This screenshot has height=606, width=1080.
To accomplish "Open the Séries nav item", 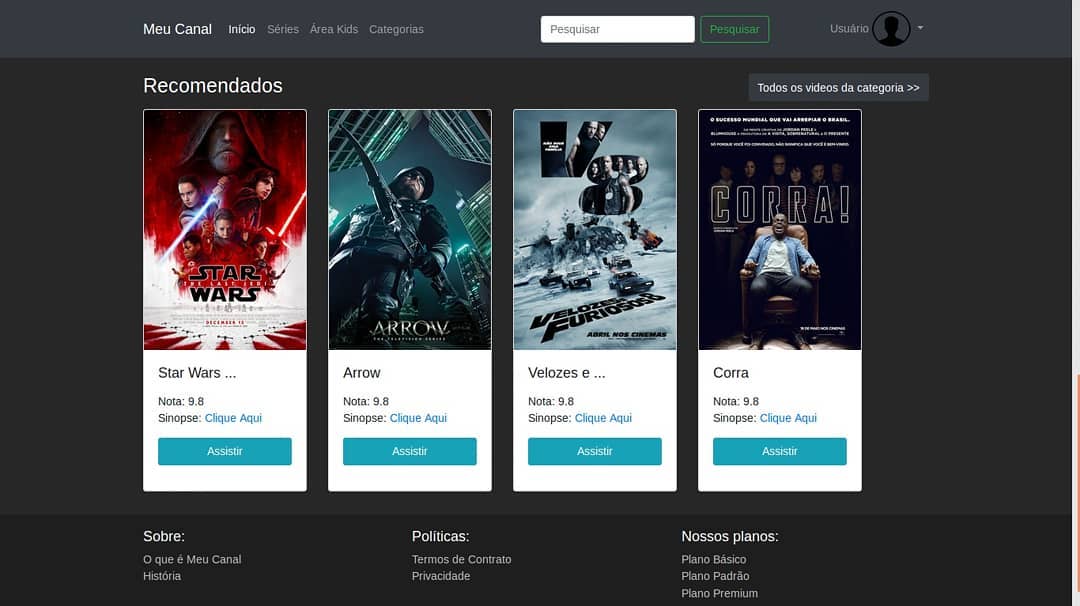I will [x=283, y=29].
